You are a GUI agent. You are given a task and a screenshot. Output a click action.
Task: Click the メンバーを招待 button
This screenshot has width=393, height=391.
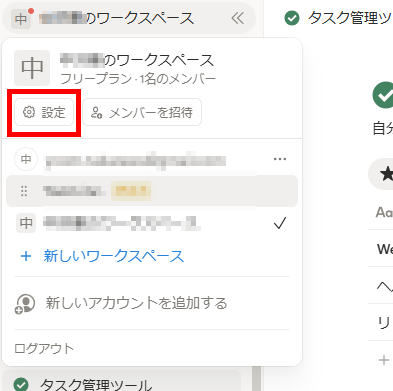tap(142, 112)
